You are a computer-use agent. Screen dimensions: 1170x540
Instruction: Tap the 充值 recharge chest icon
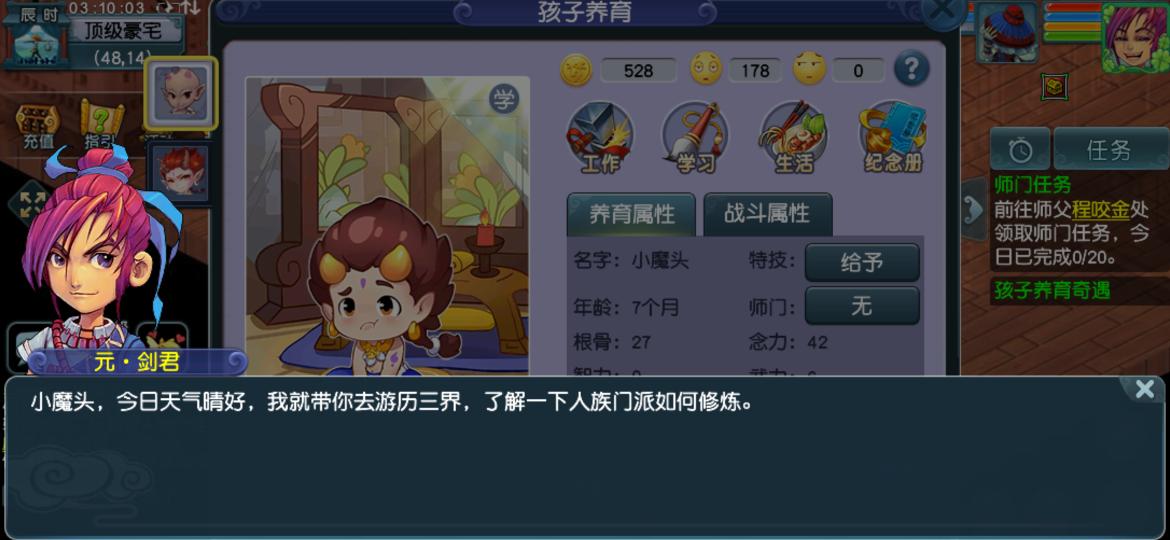[x=37, y=127]
